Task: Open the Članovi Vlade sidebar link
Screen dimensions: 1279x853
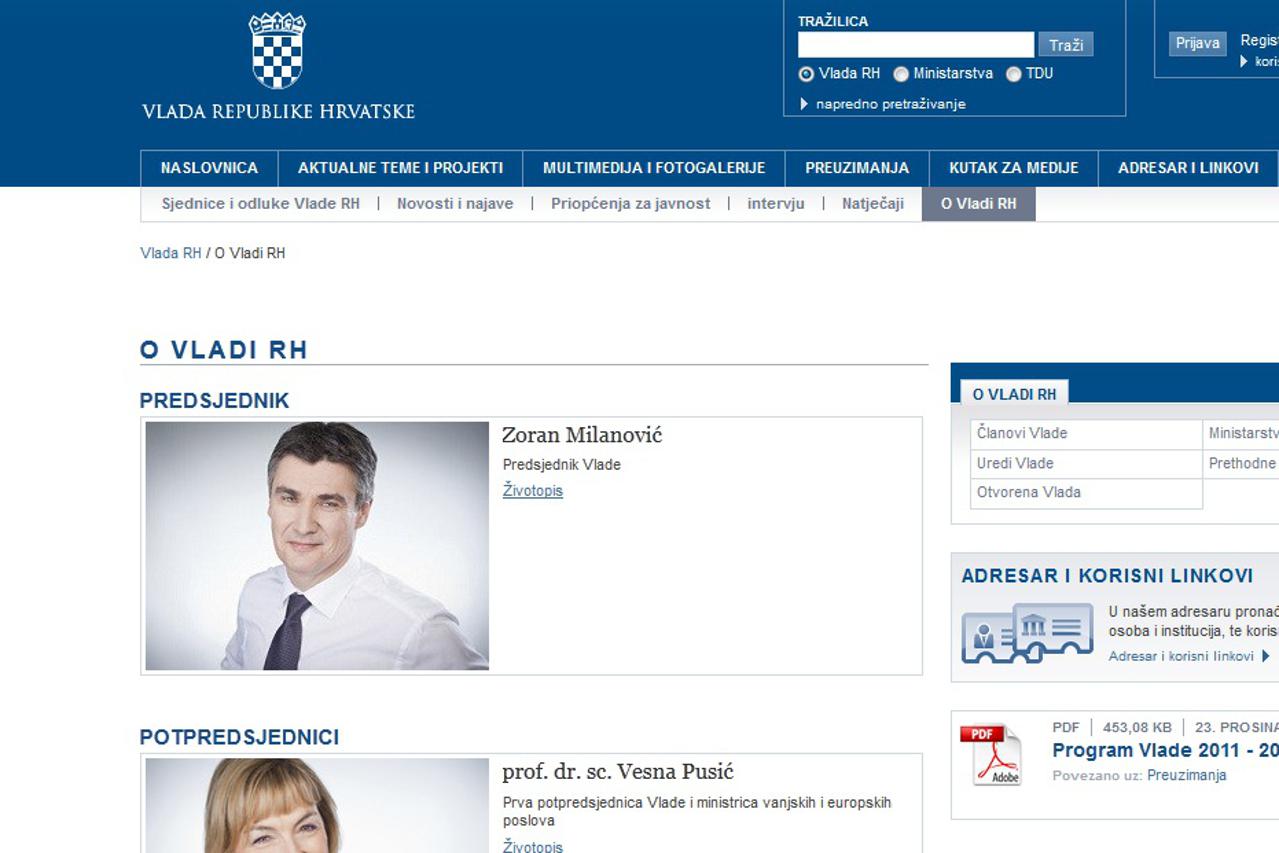Action: tap(1021, 433)
